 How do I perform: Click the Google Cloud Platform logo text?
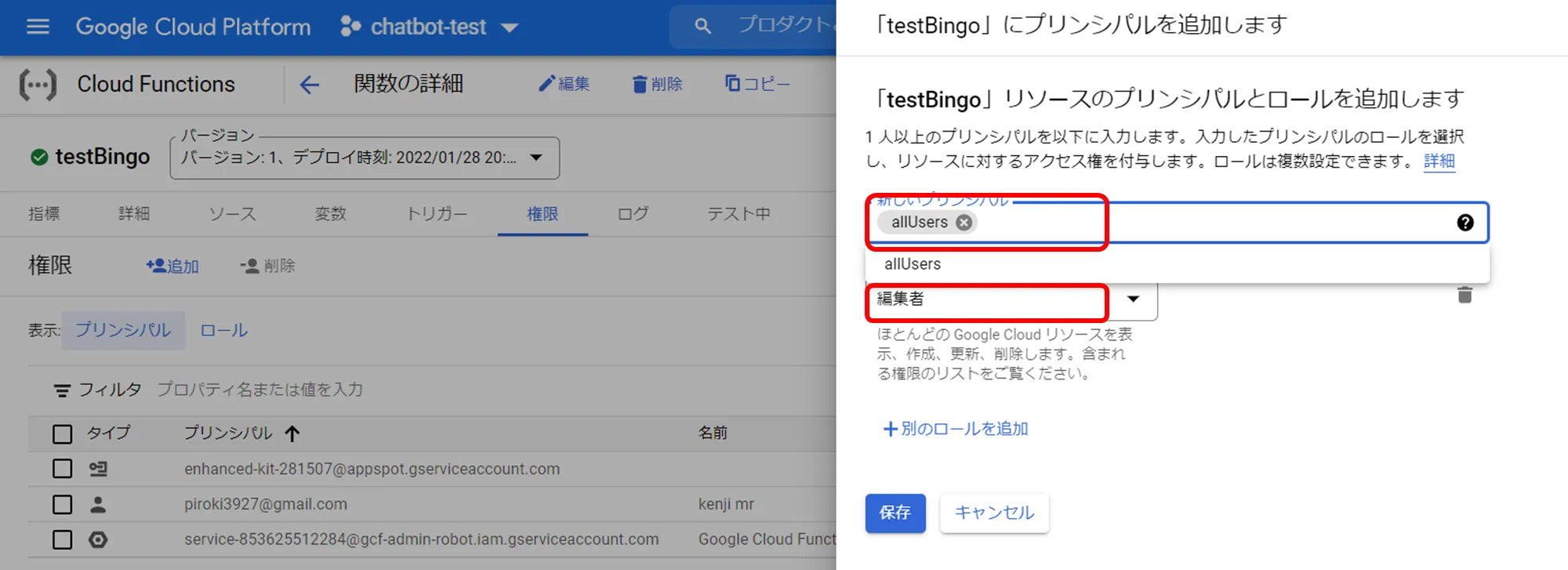pyautogui.click(x=193, y=27)
